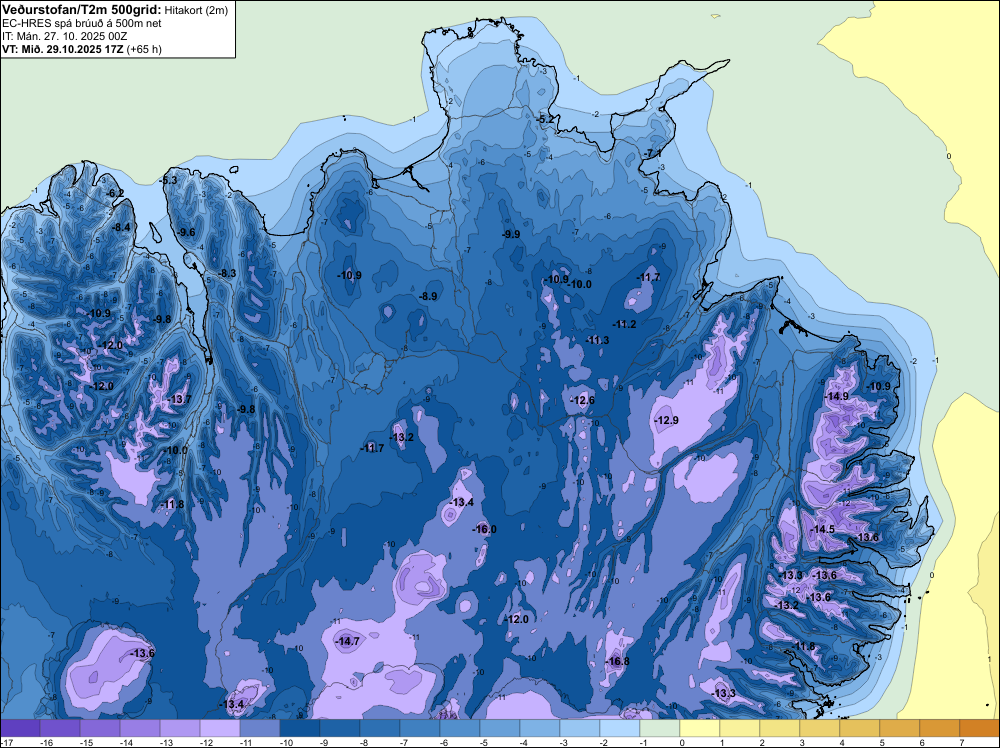
Task: Click the -12.6 temperature value
Action: [582, 400]
